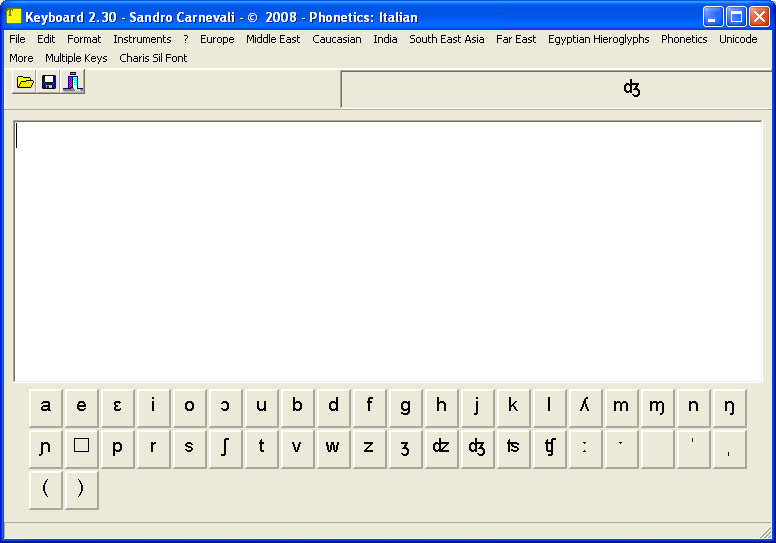The image size is (776, 543).
Task: Click the opening parenthesis key
Action: point(46,490)
